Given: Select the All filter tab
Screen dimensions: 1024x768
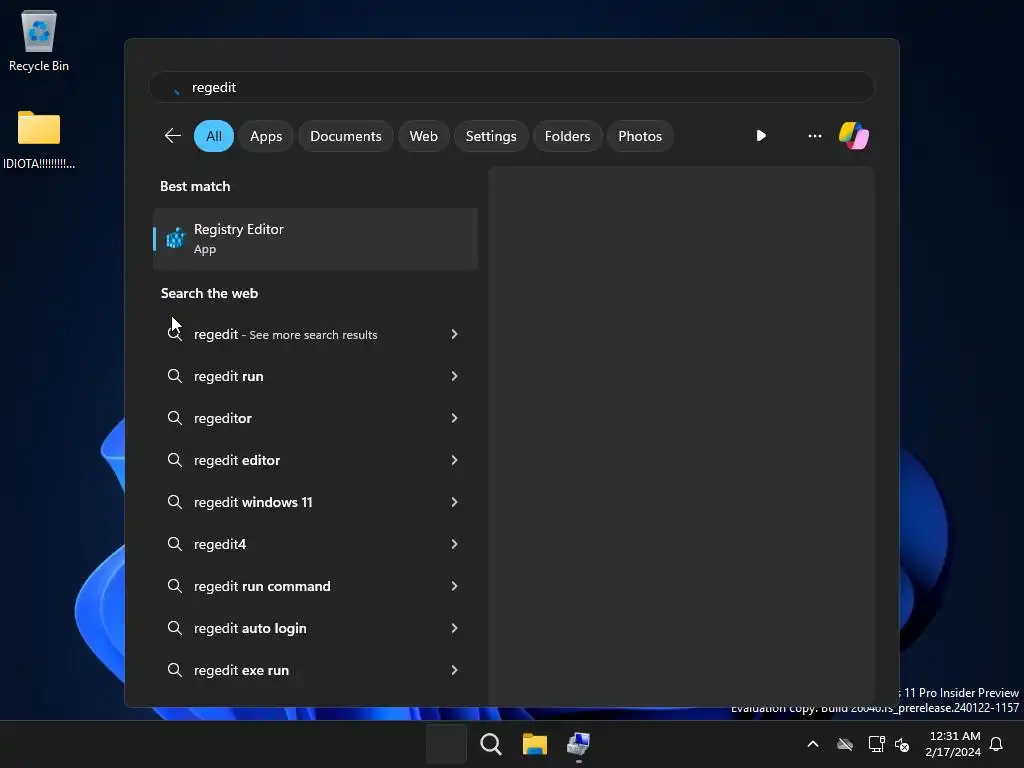Looking at the screenshot, I should [x=214, y=136].
